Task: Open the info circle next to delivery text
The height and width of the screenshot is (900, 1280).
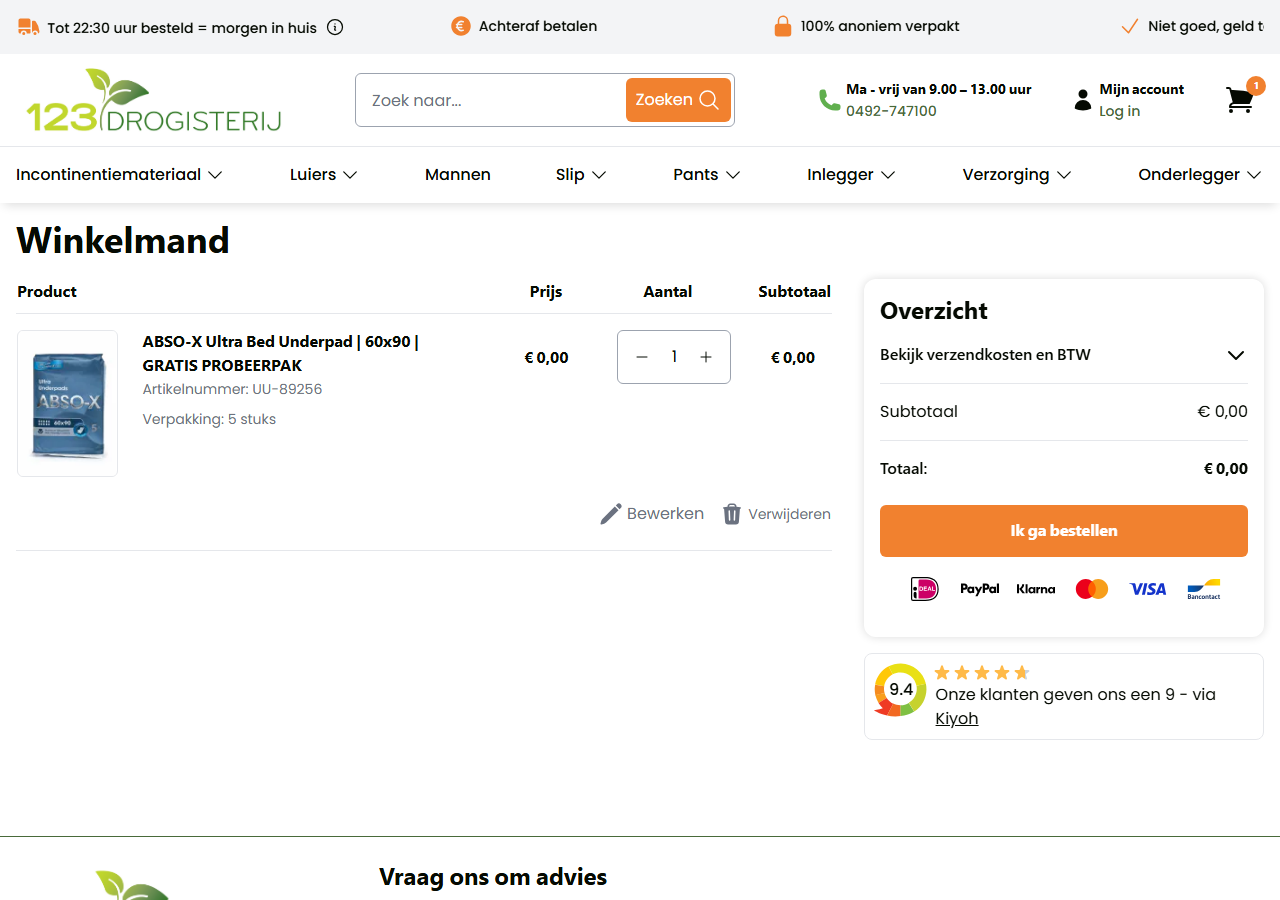Action: click(x=335, y=27)
